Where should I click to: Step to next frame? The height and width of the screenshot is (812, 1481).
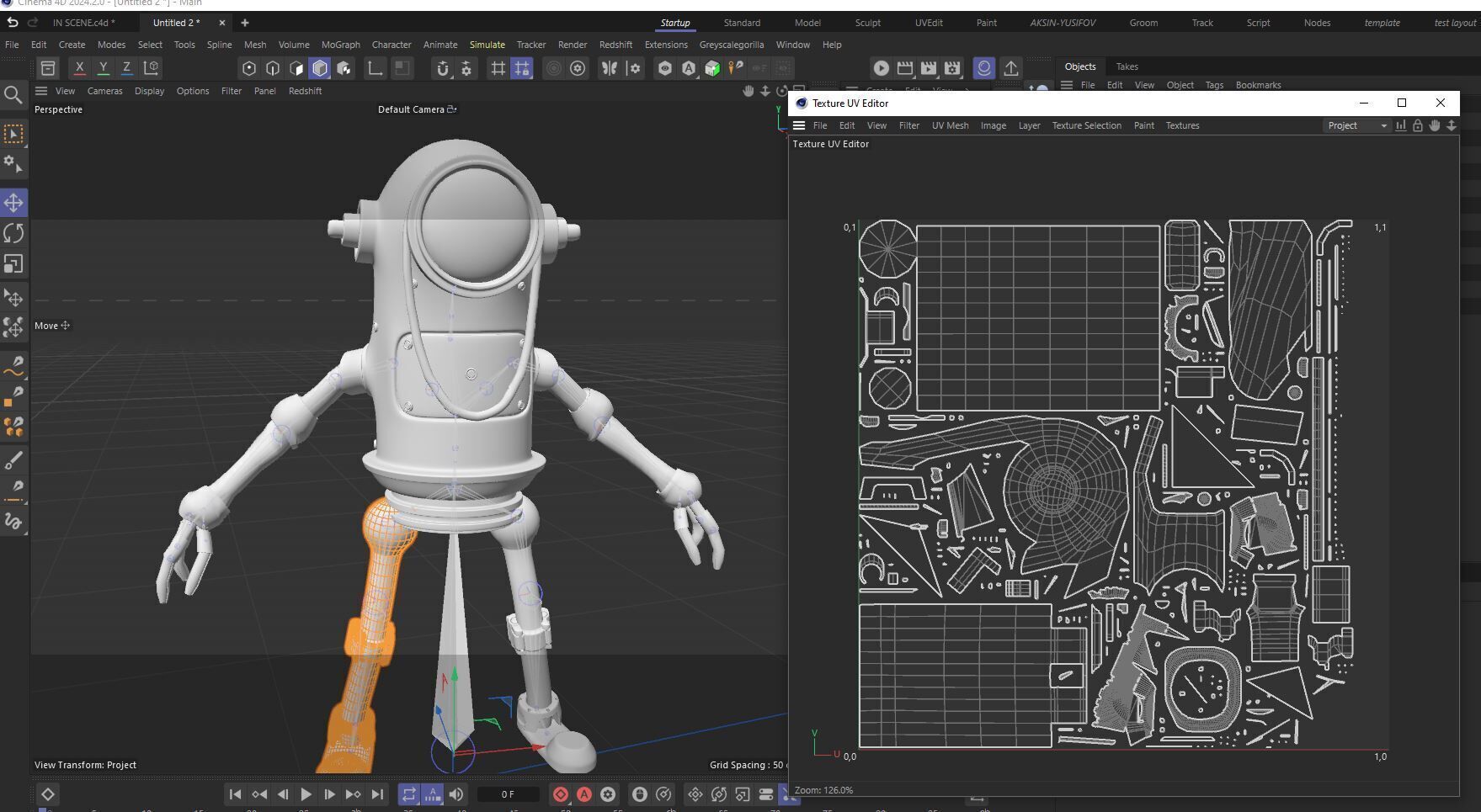point(329,794)
